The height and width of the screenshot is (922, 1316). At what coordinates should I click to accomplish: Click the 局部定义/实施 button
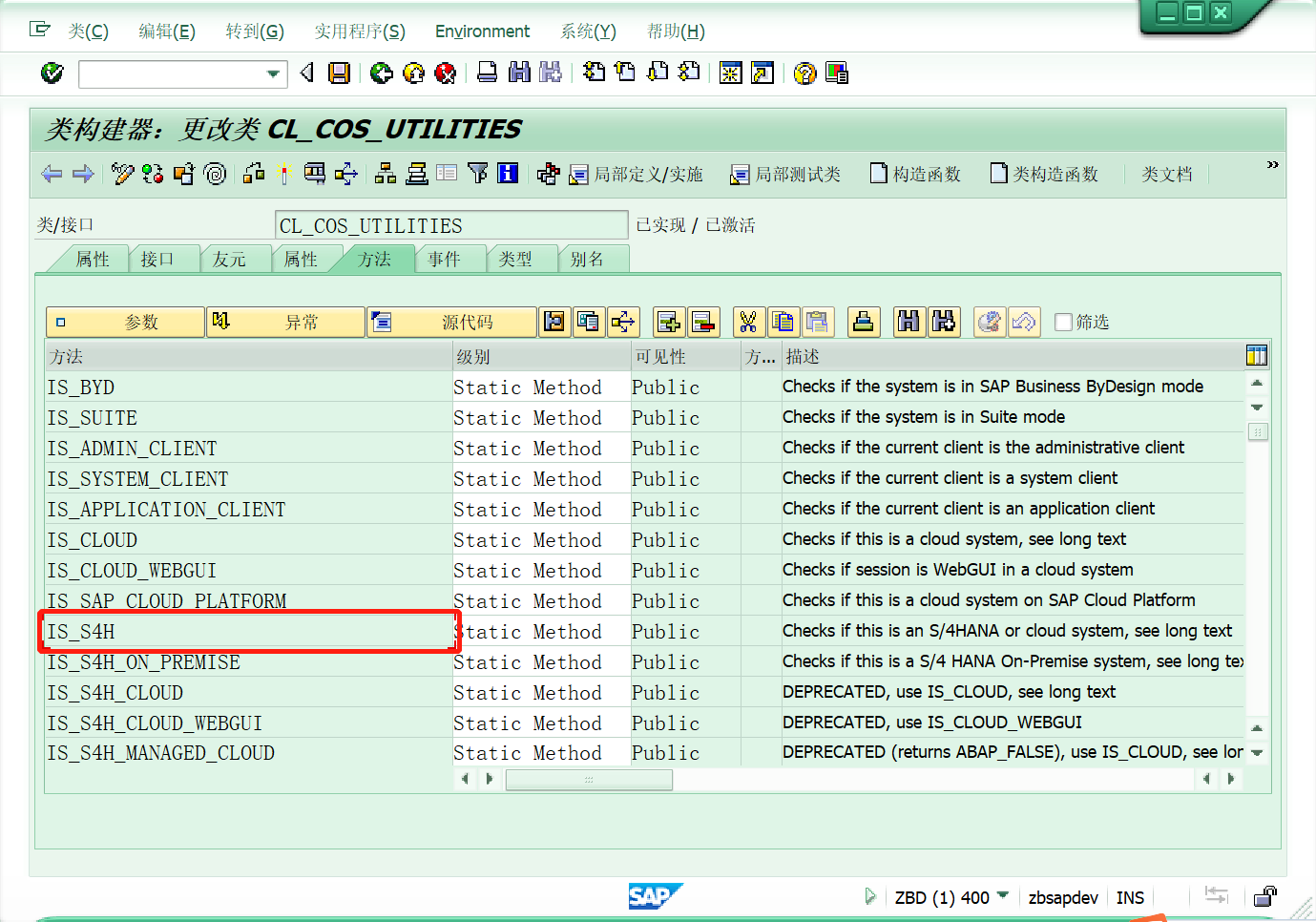pos(636,175)
